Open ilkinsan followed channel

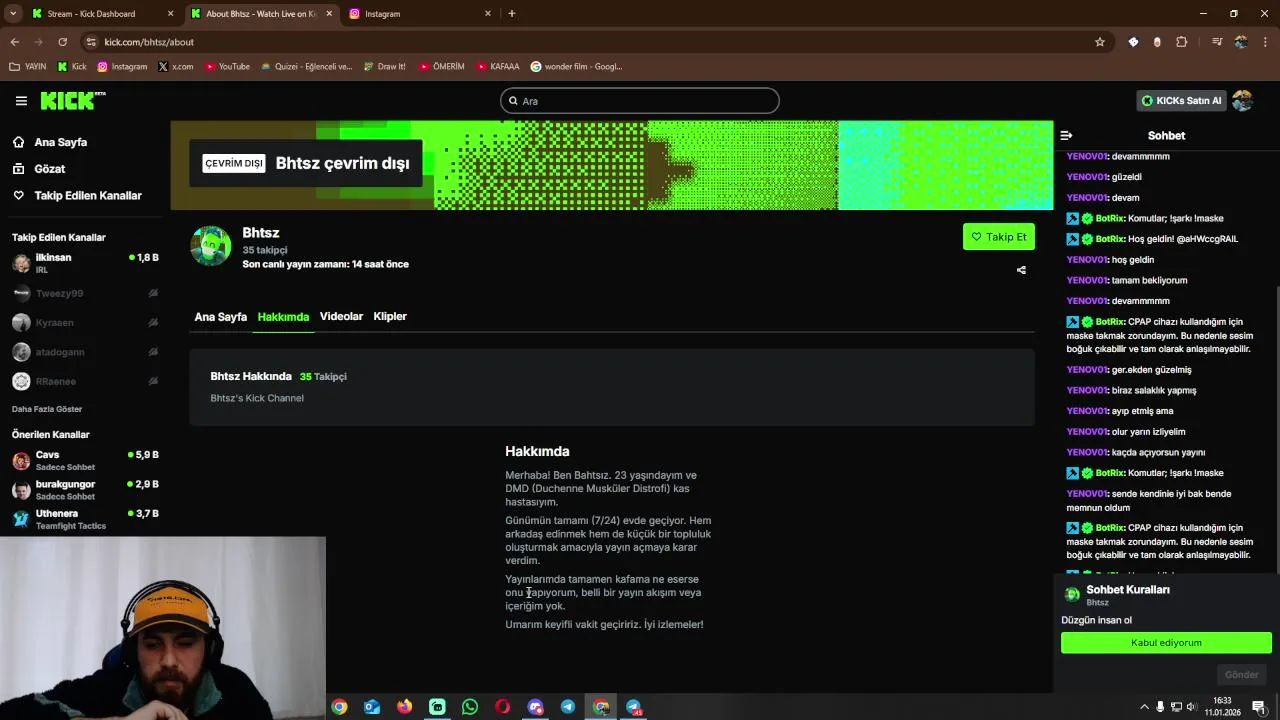click(85, 263)
